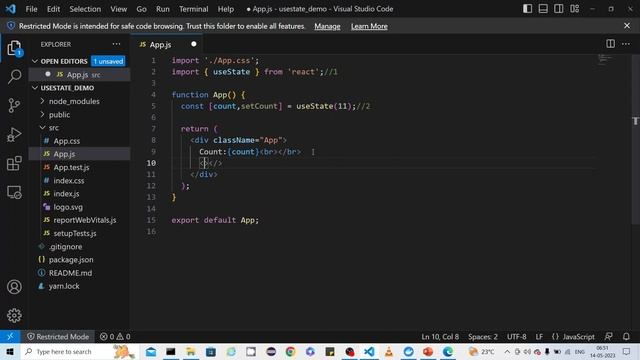640x360 pixels.
Task: Open the Selection menu
Action: 85,9
